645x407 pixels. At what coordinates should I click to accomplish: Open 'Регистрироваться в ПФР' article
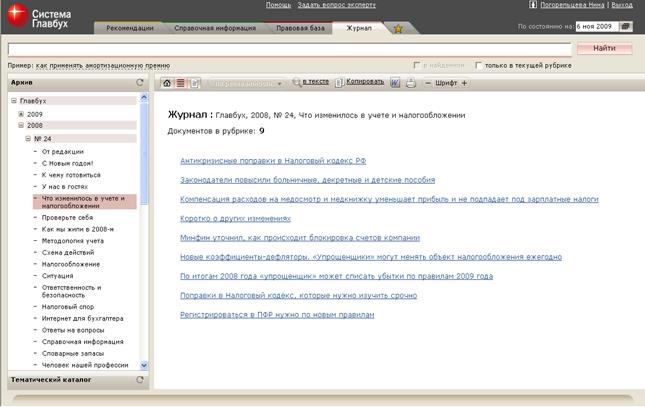click(x=277, y=315)
